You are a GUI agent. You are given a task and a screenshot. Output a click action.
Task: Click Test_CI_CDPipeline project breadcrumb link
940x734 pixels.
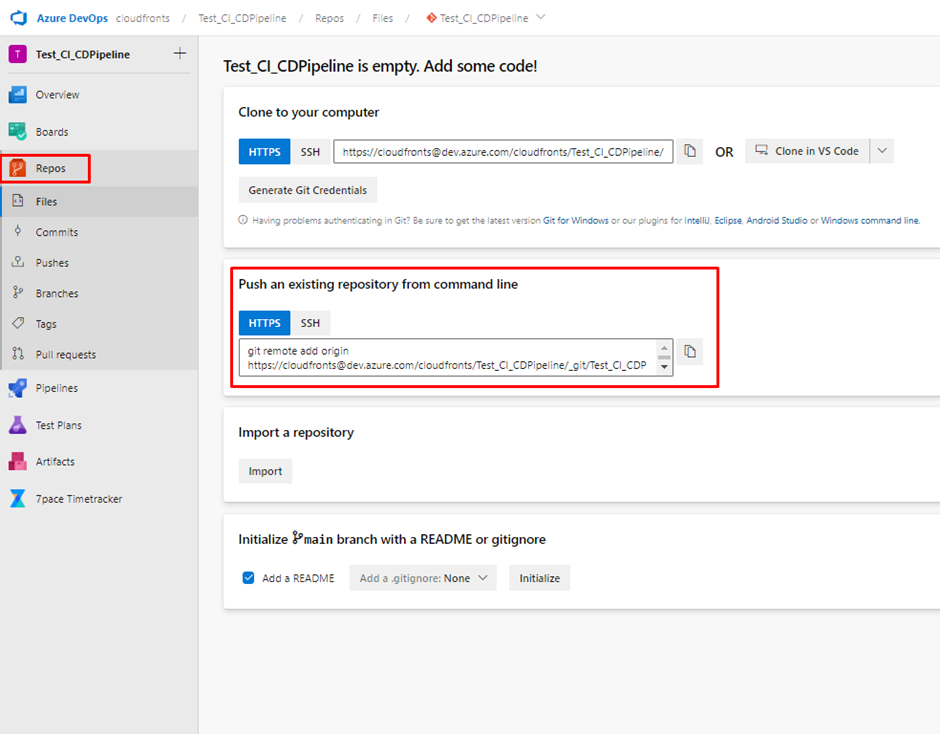(x=242, y=18)
